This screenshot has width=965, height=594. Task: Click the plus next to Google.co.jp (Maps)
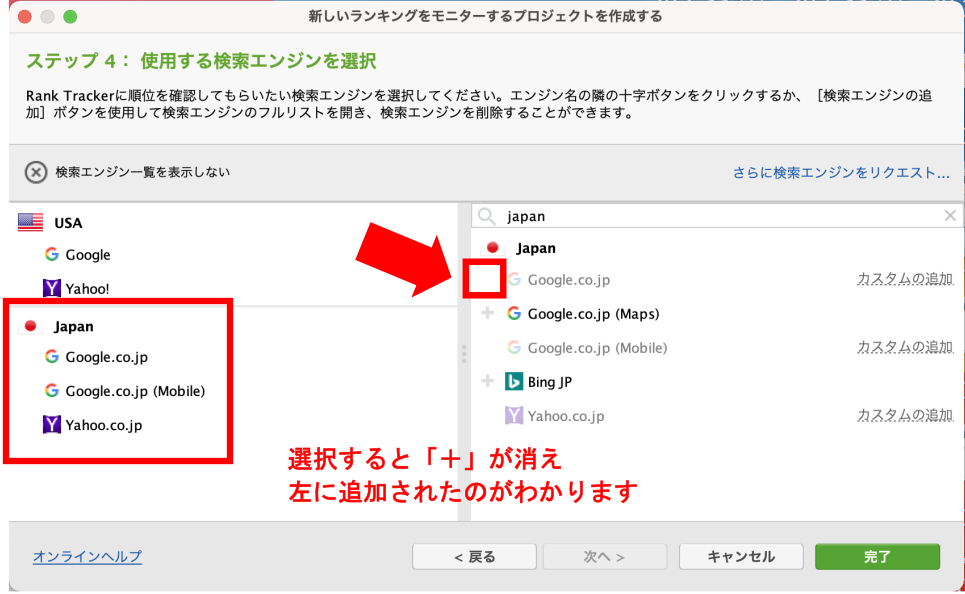pyautogui.click(x=487, y=313)
